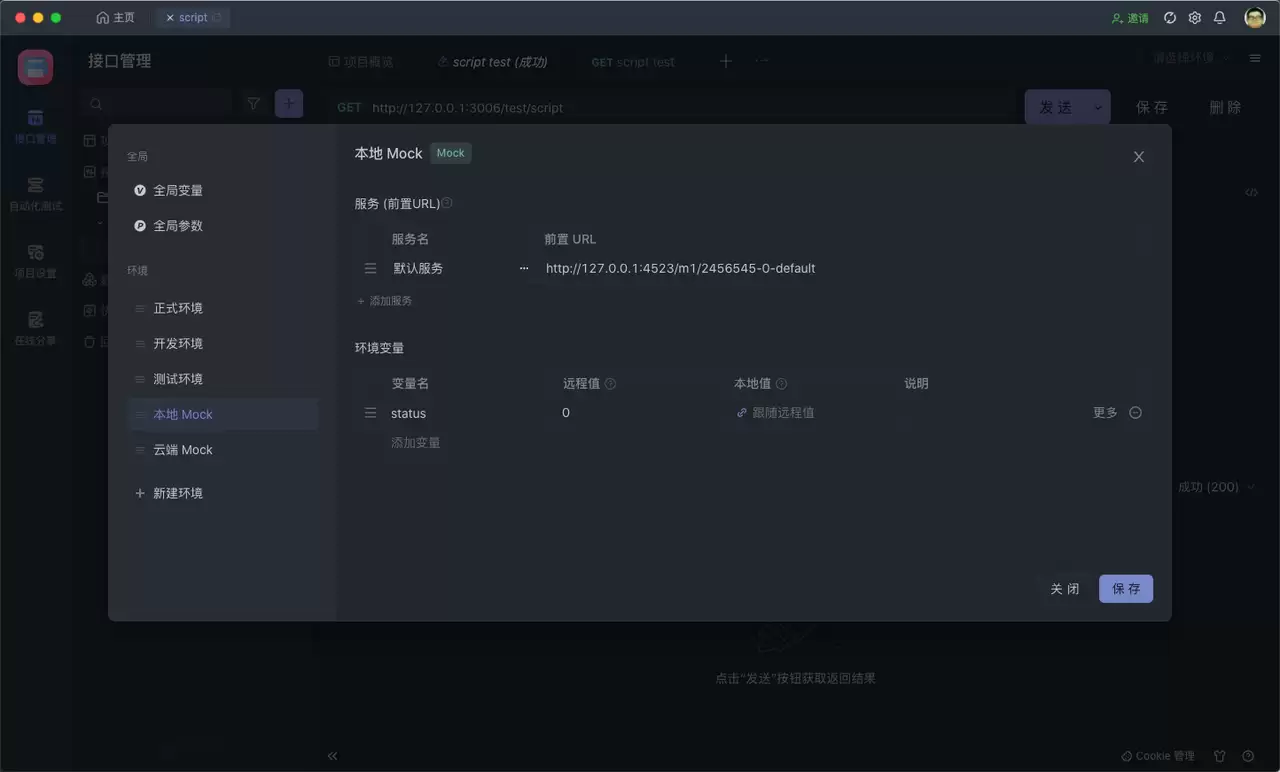Click the user avatar in title bar

point(1255,18)
